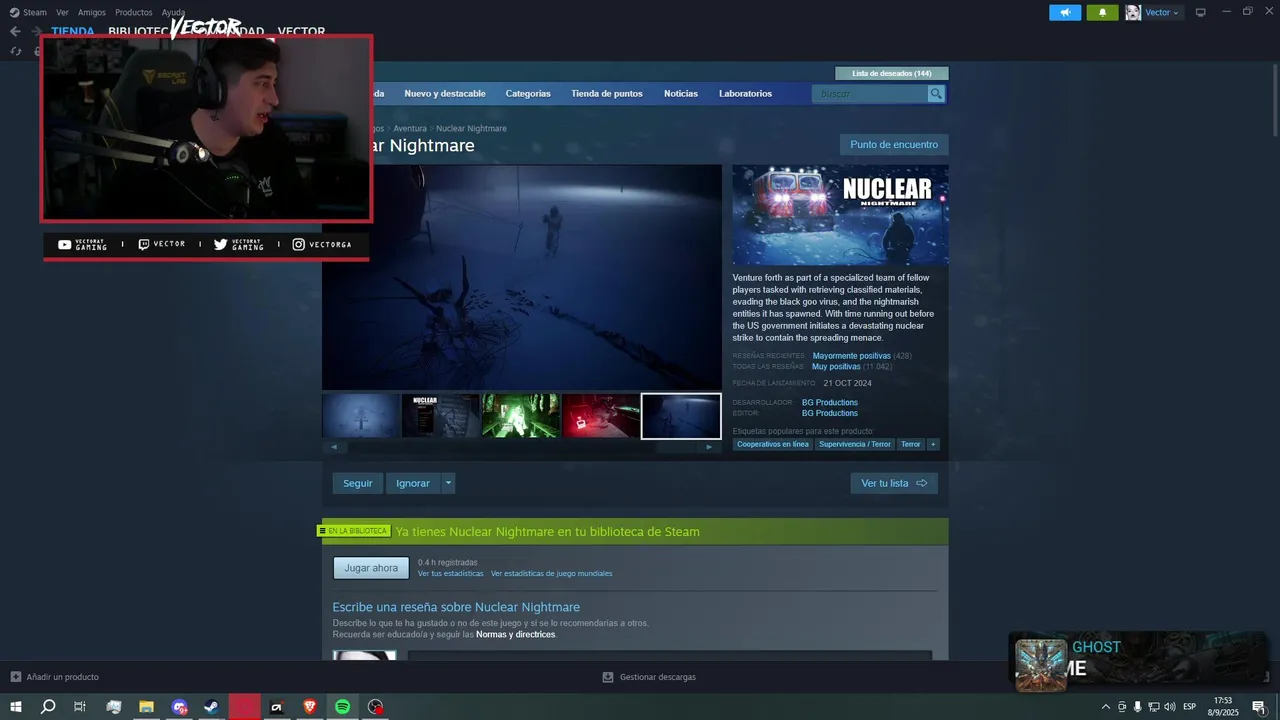The image size is (1280, 720).
Task: Open Ver estadísticas de juego mundiales link
Action: click(552, 574)
